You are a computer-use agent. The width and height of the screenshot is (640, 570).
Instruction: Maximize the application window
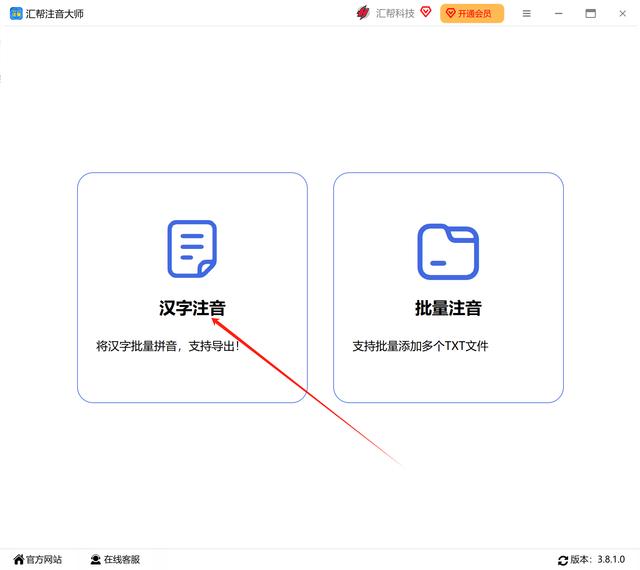590,13
